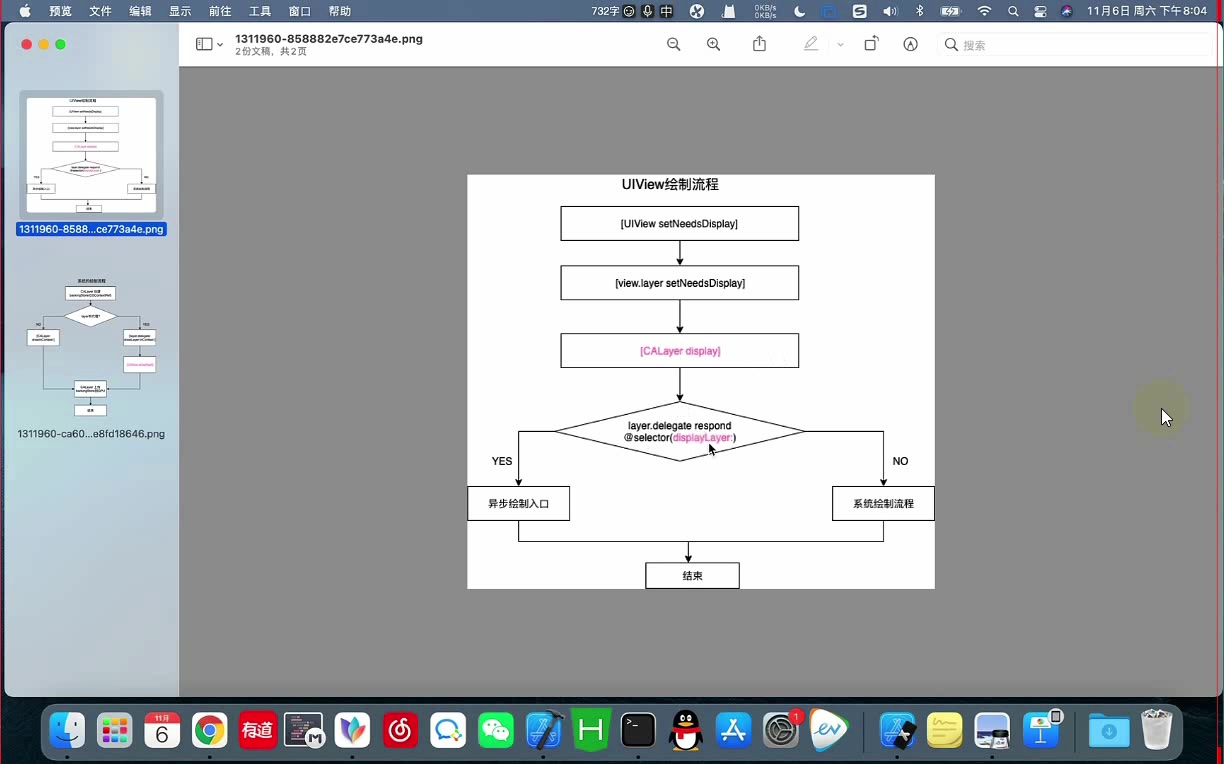1224x764 pixels.
Task: Open the 编辑 menu in the menu bar
Action: click(x=140, y=11)
